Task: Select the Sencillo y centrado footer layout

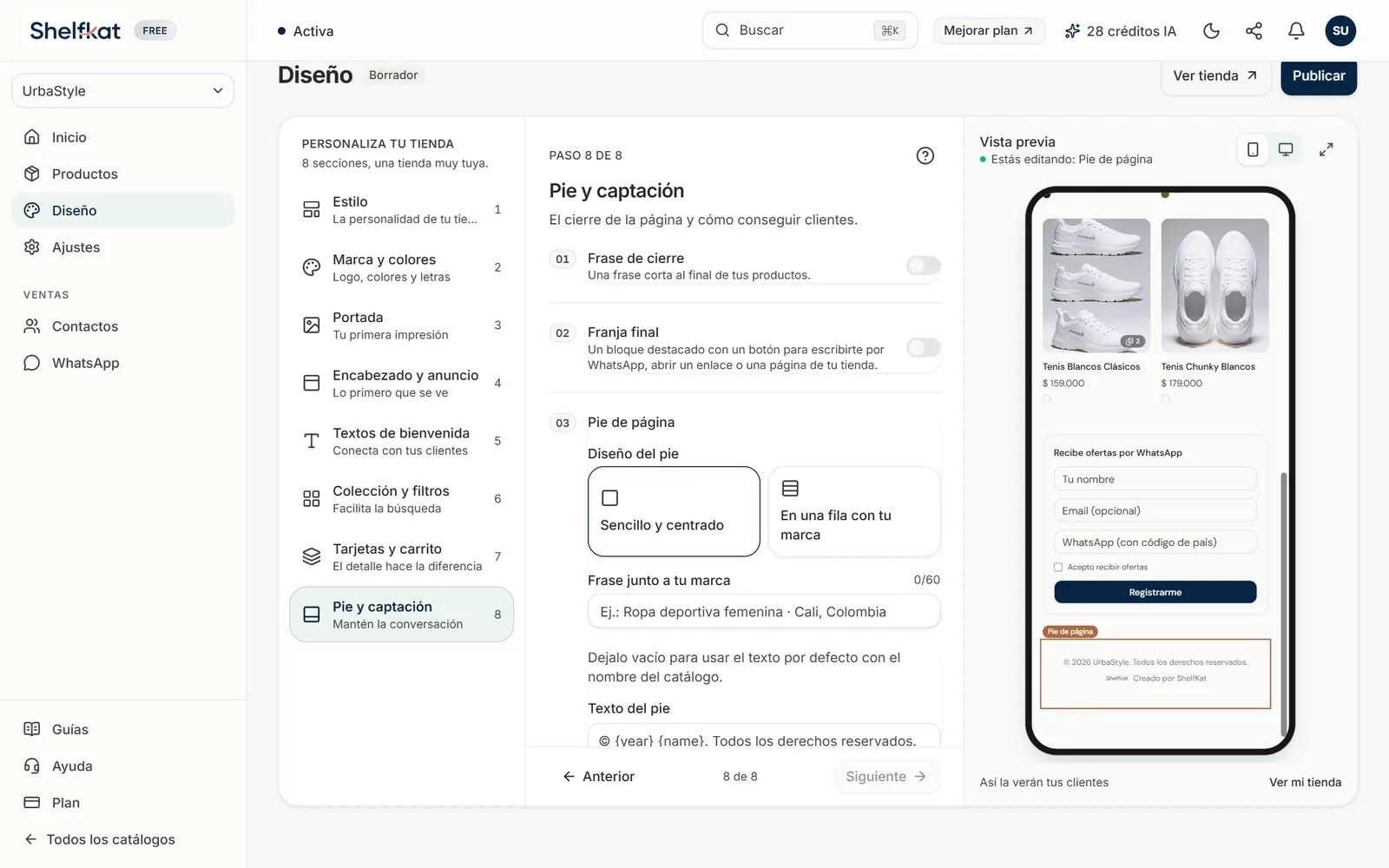Action: tap(674, 511)
